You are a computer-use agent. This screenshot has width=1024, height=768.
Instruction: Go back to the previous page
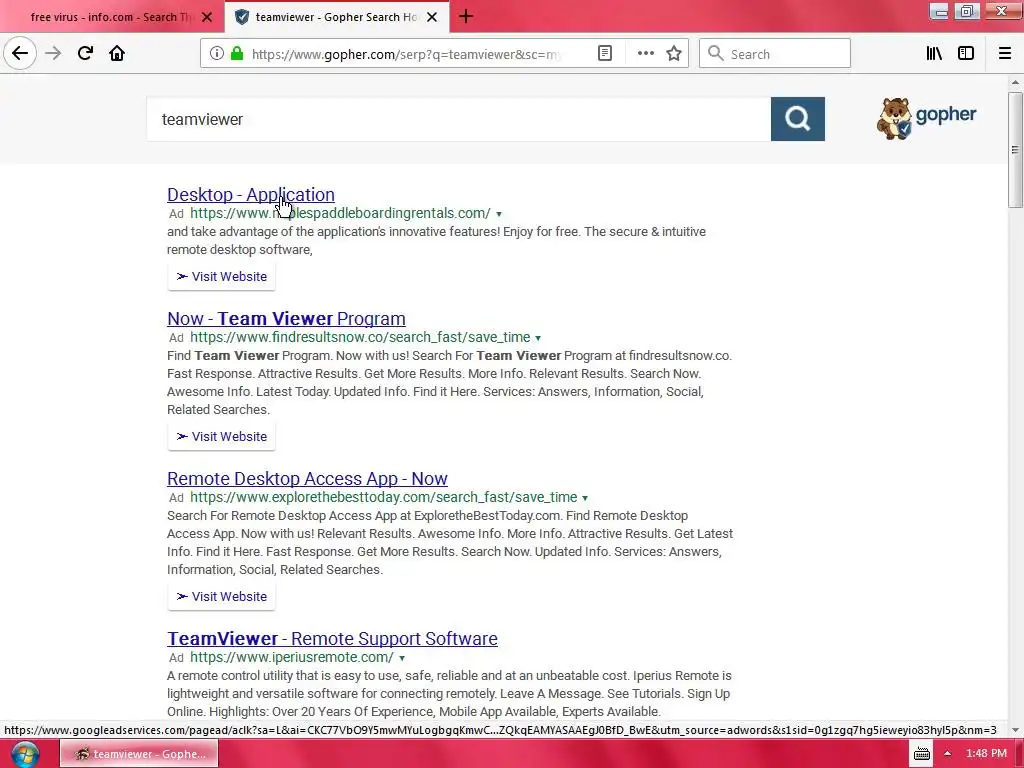[x=20, y=53]
